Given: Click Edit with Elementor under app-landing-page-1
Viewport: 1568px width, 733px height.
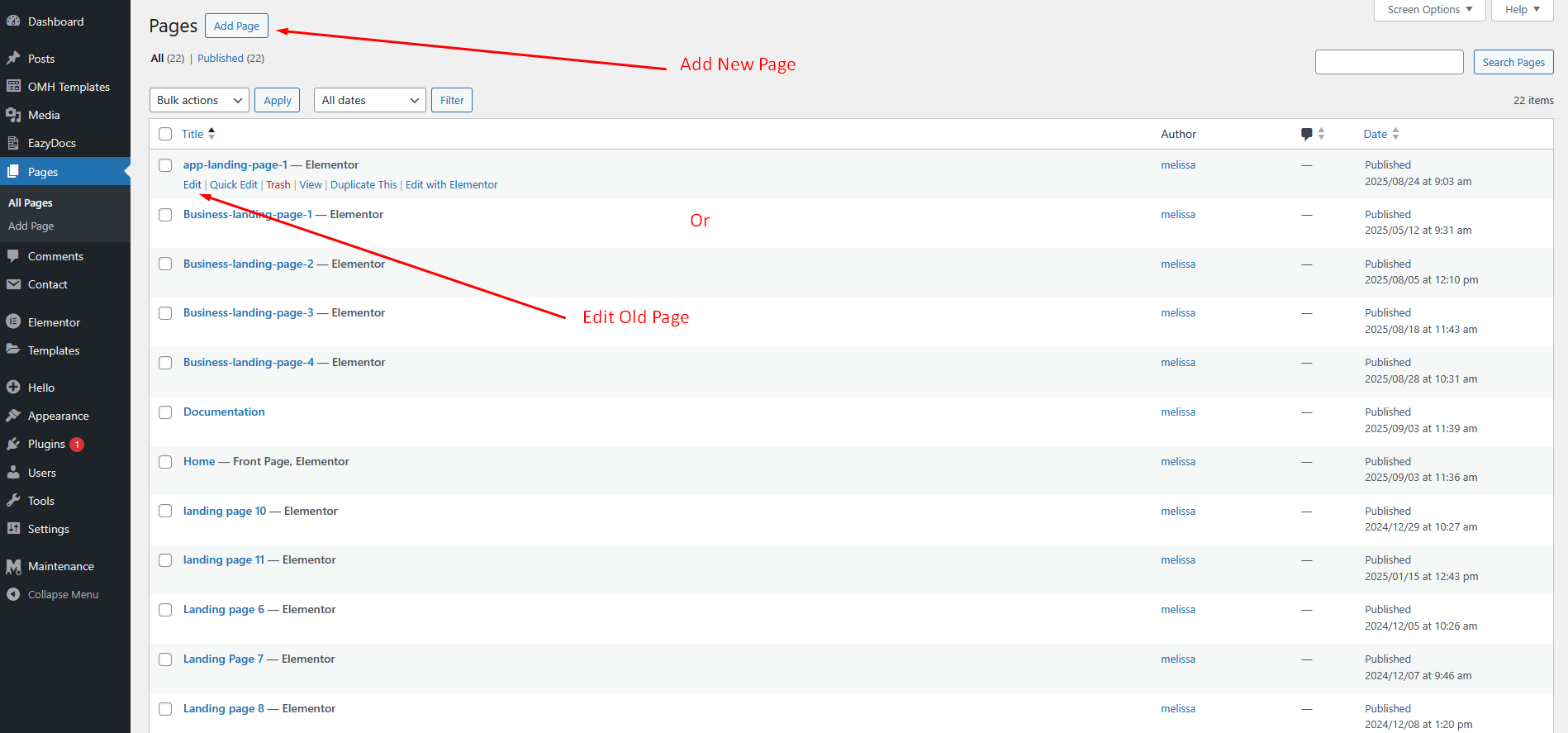Looking at the screenshot, I should 451,185.
